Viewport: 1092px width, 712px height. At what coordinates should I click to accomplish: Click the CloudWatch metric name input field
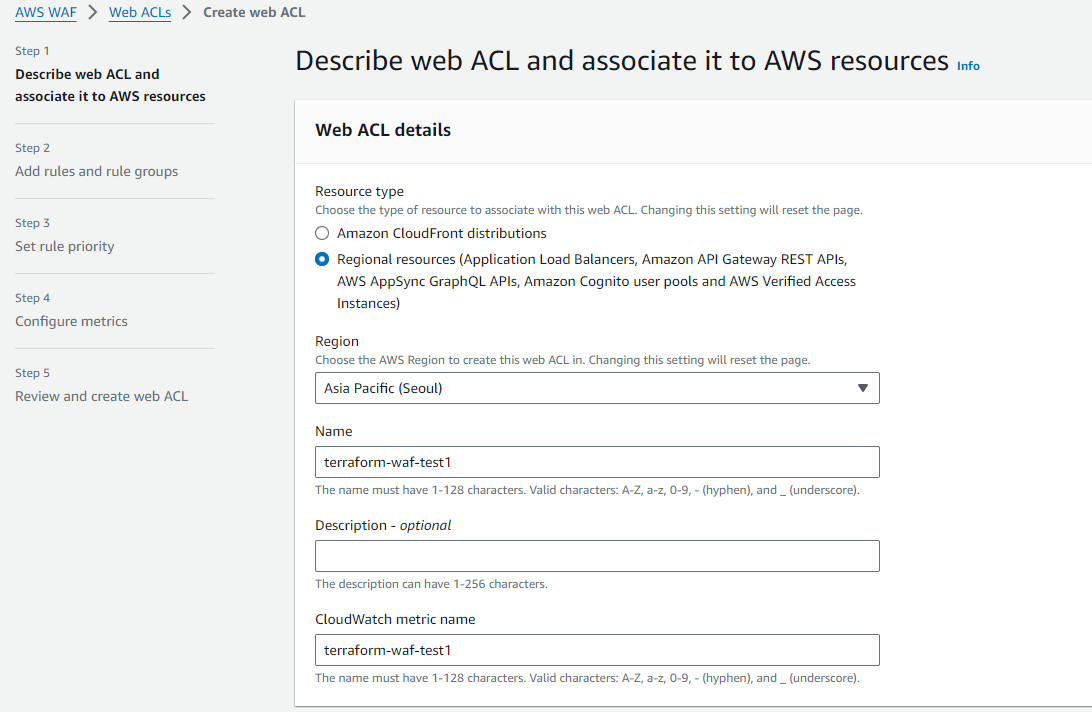pyautogui.click(x=597, y=650)
